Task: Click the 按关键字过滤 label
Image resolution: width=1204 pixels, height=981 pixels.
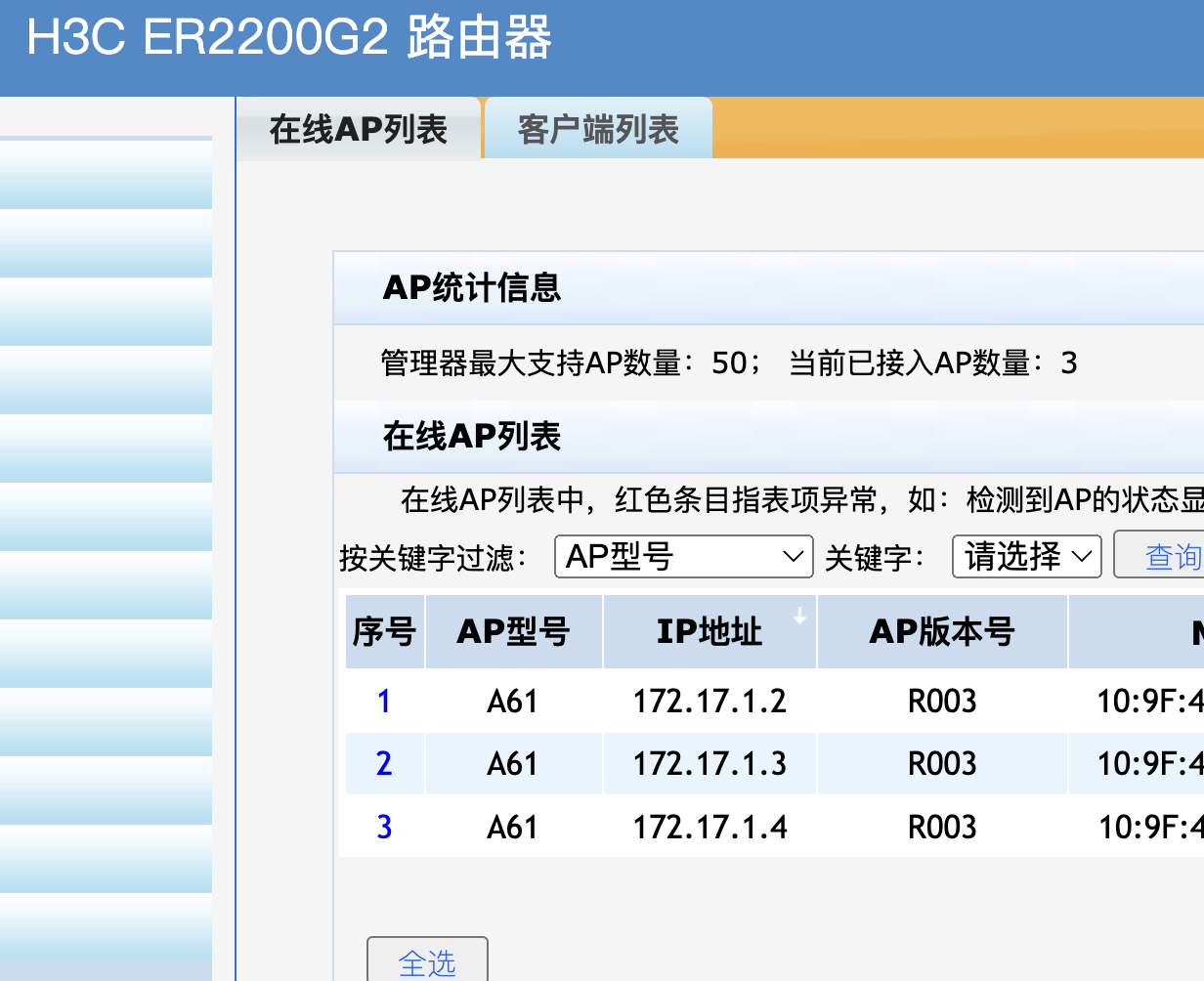Action: coord(433,558)
